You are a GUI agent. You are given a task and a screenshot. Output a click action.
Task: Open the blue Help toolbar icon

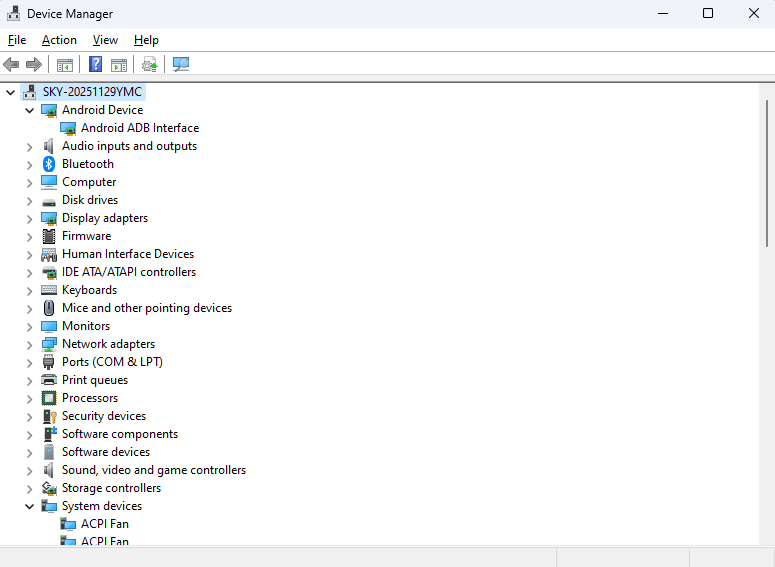pos(95,64)
